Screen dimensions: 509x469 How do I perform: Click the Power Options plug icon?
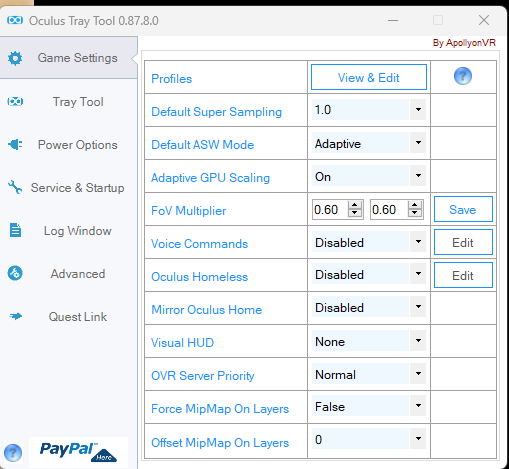coord(15,145)
